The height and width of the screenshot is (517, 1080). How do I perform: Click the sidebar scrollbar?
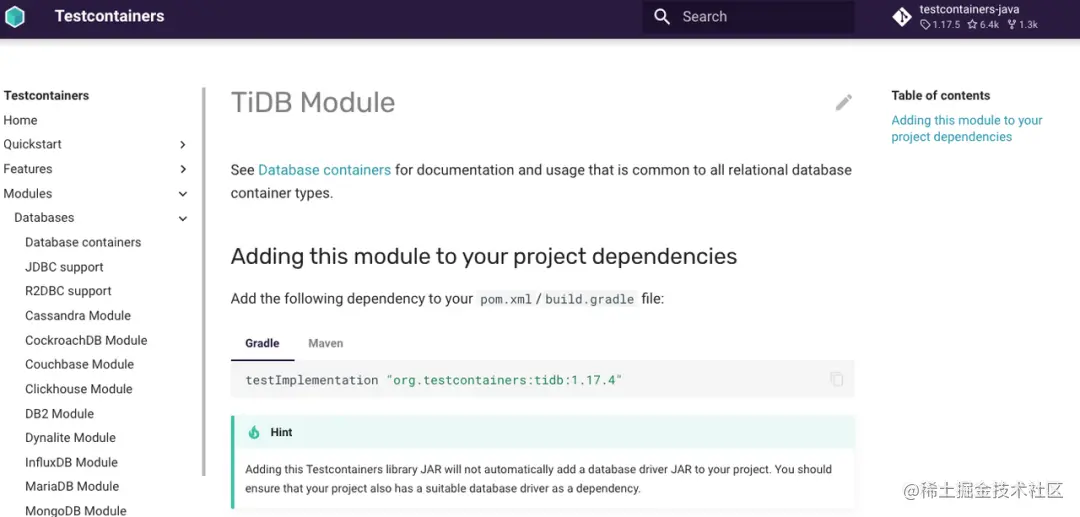point(203,282)
